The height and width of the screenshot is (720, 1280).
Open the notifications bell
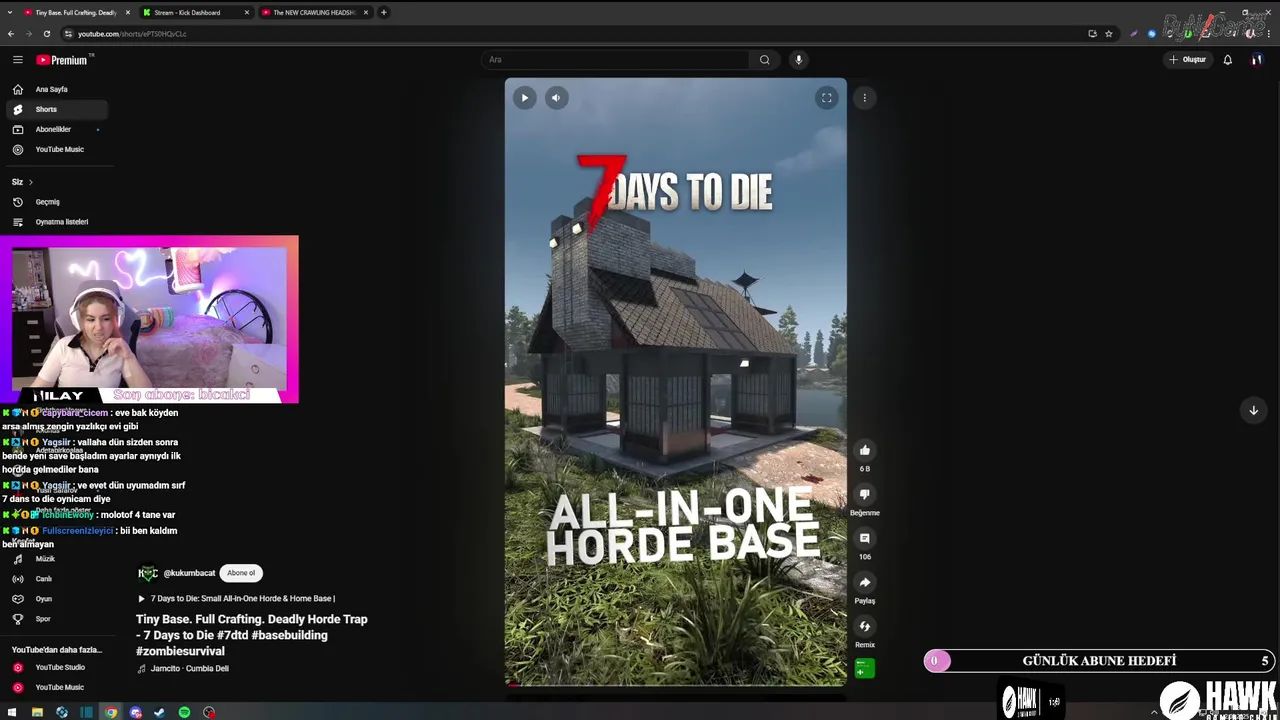point(1228,60)
